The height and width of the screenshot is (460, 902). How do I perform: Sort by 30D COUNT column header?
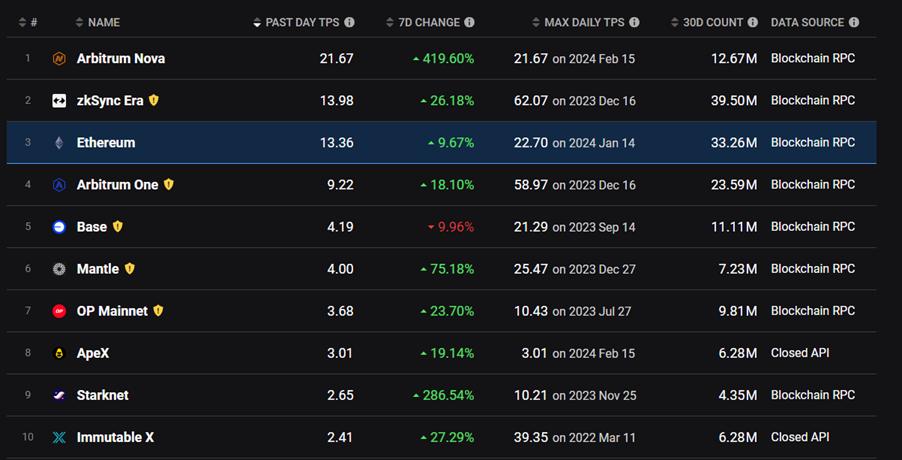pos(707,22)
